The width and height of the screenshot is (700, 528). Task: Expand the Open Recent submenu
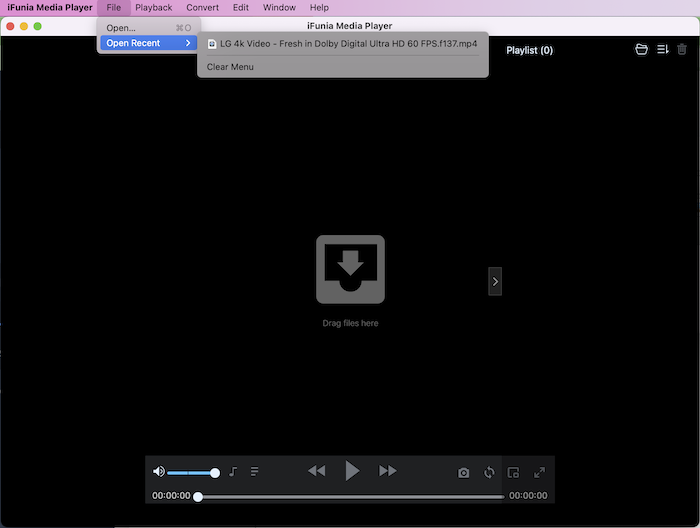(x=148, y=43)
